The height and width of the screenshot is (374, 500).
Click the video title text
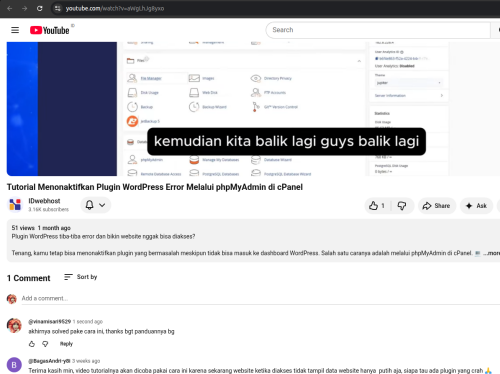tap(155, 187)
